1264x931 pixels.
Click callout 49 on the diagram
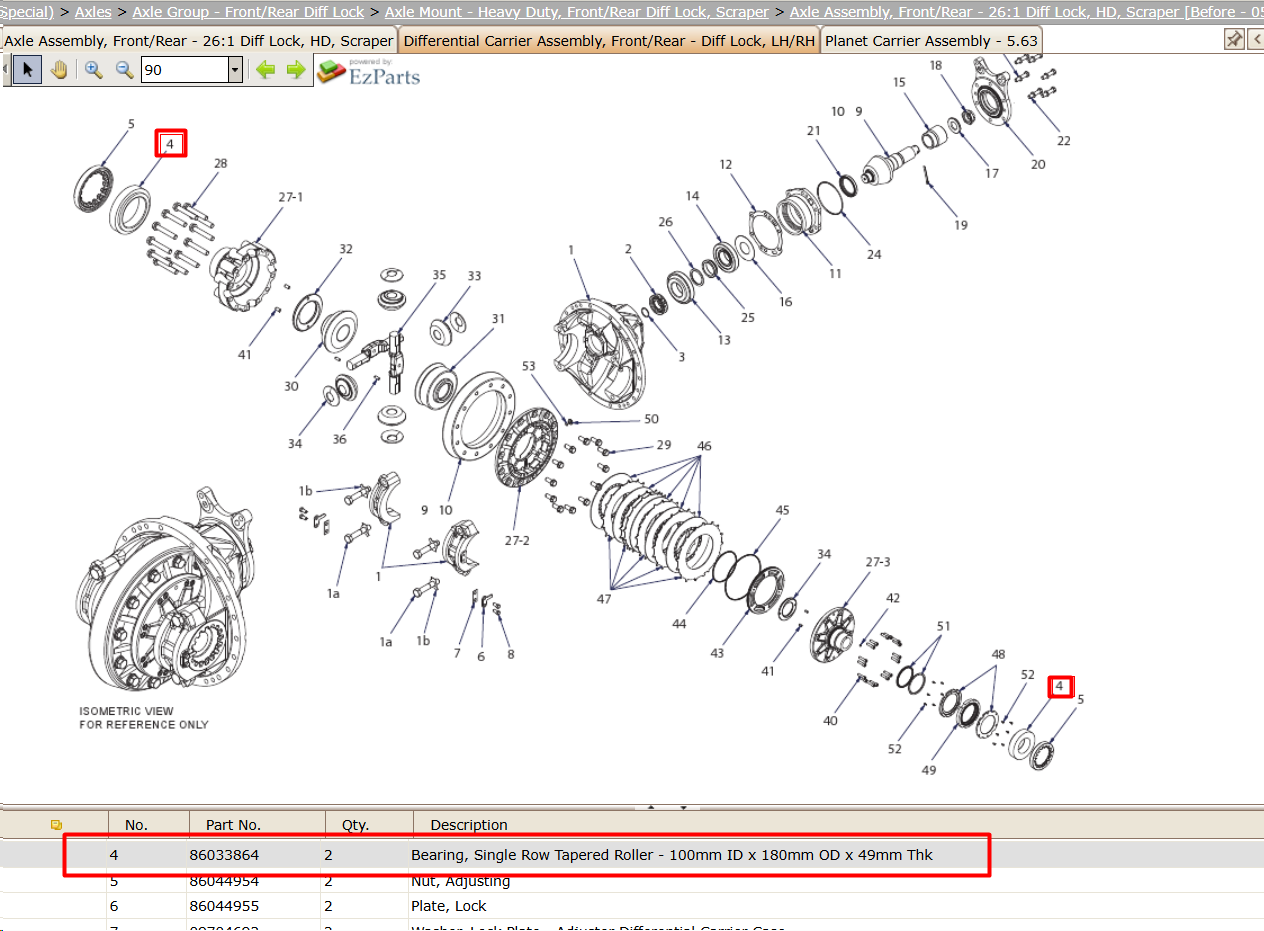928,770
